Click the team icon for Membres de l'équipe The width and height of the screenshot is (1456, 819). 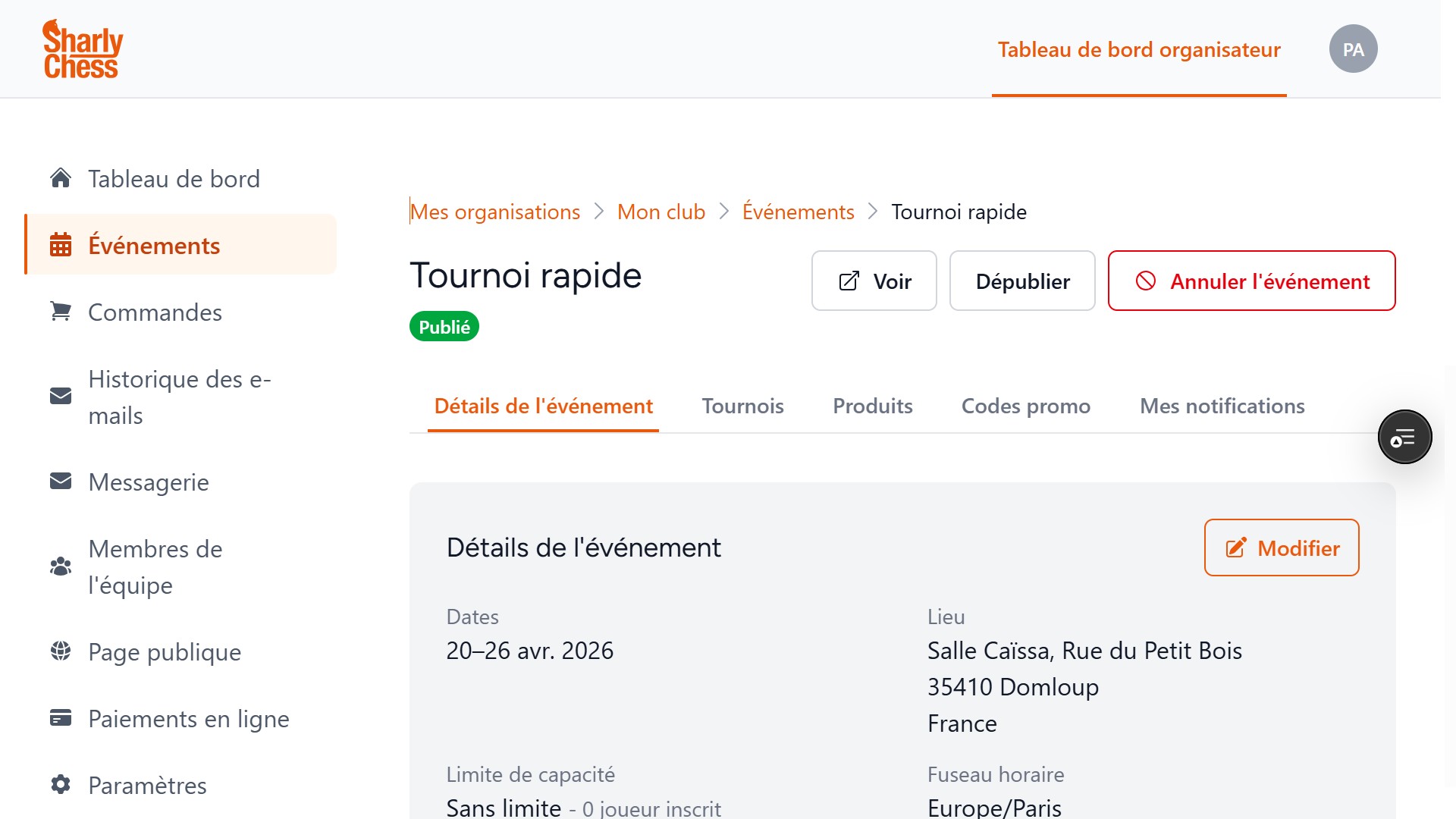click(61, 566)
